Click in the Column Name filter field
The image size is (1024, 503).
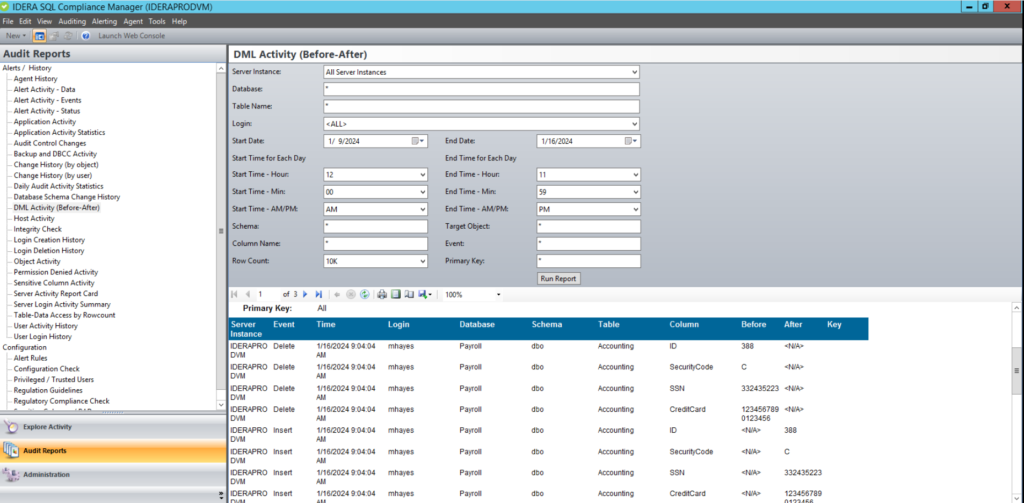click(x=376, y=244)
